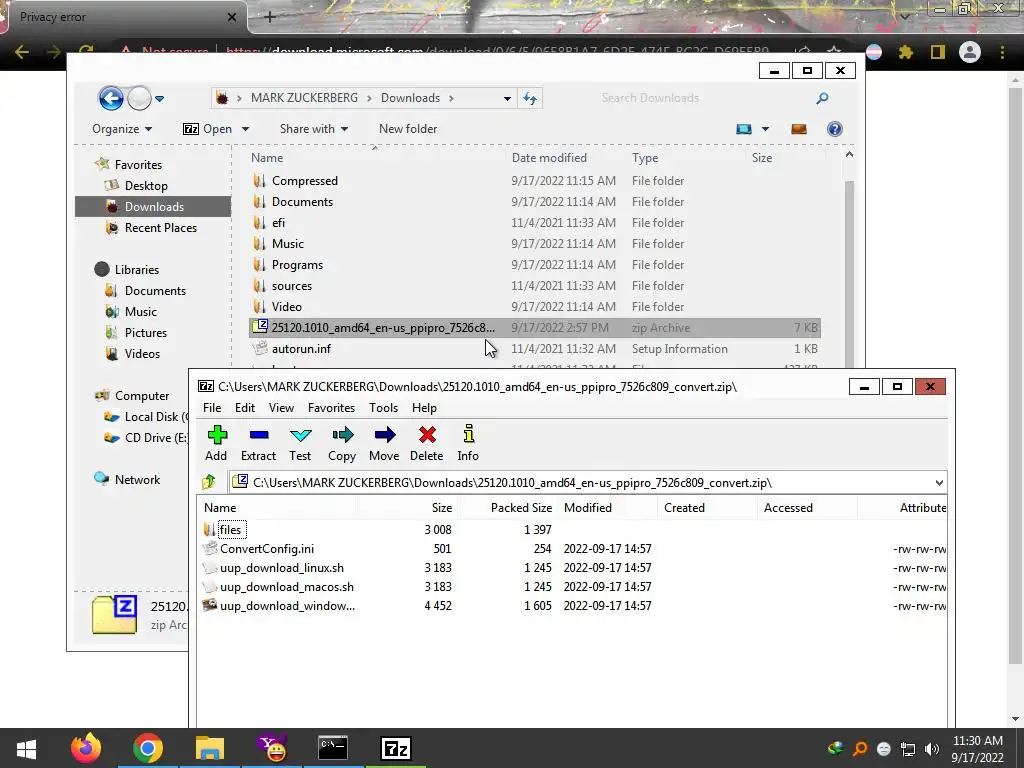Click the Explorer Back navigation button
This screenshot has width=1024, height=768.
click(x=111, y=99)
